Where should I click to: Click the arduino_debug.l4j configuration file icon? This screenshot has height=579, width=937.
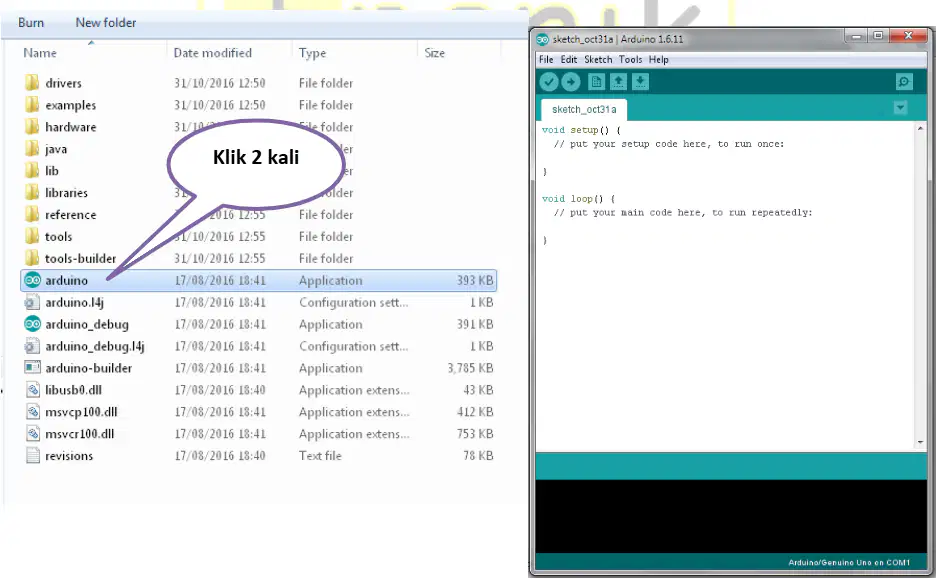[x=32, y=346]
